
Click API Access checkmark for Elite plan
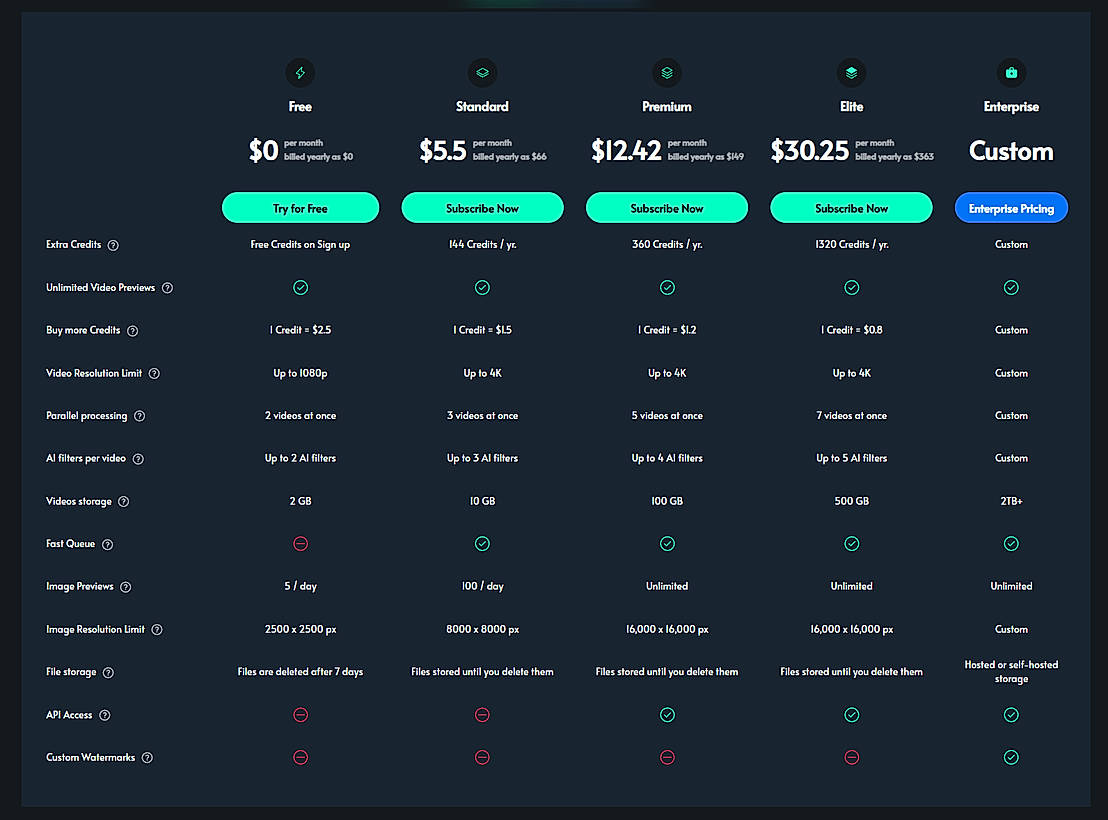[851, 715]
